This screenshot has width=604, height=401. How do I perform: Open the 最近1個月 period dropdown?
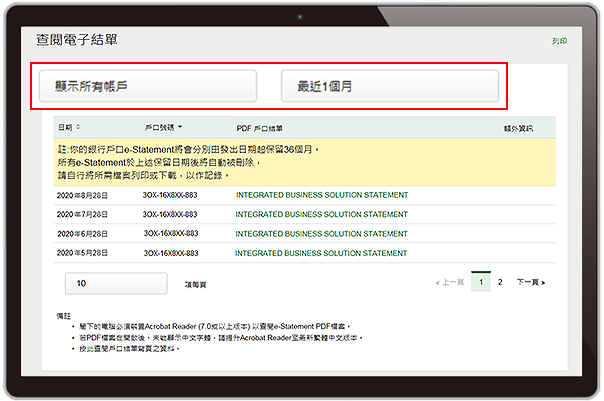(390, 86)
